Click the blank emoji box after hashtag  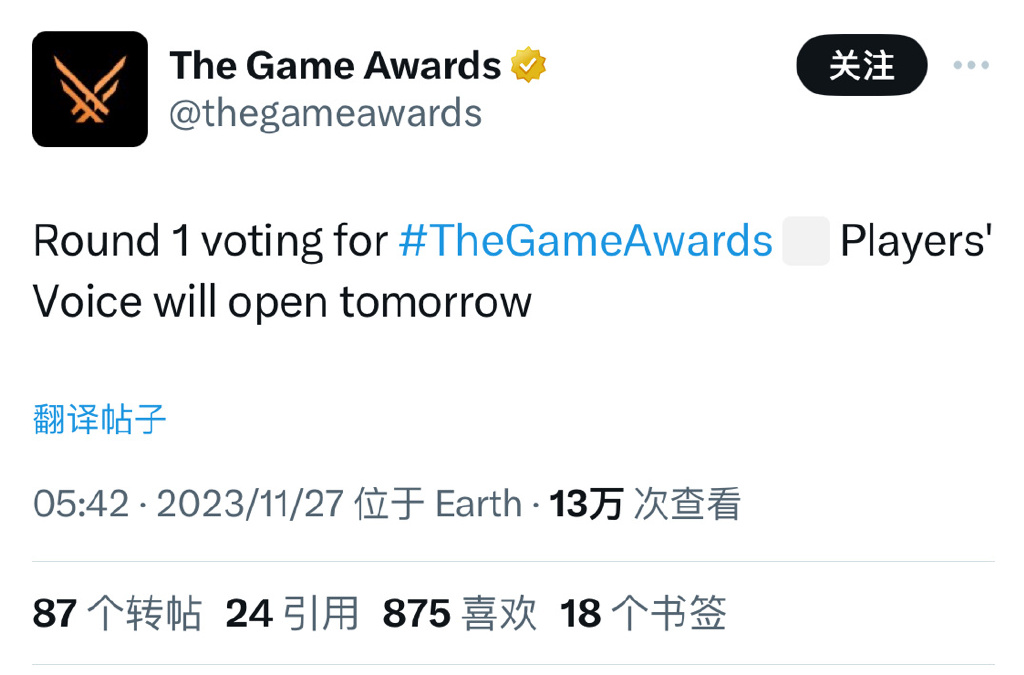(x=806, y=243)
